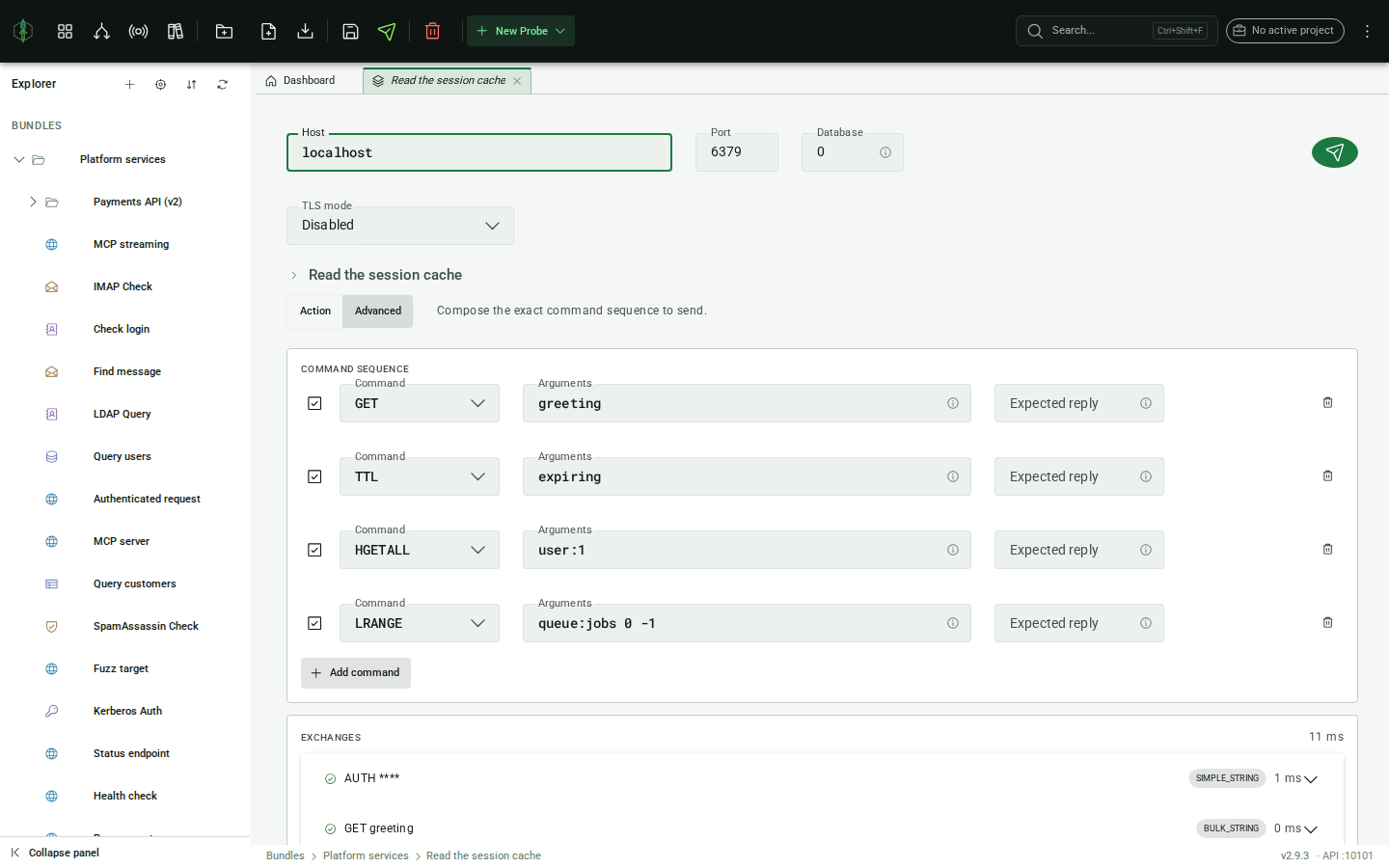This screenshot has height=868, width=1389.
Task: Expand the Payments API (v2) folder
Action: pyautogui.click(x=33, y=202)
